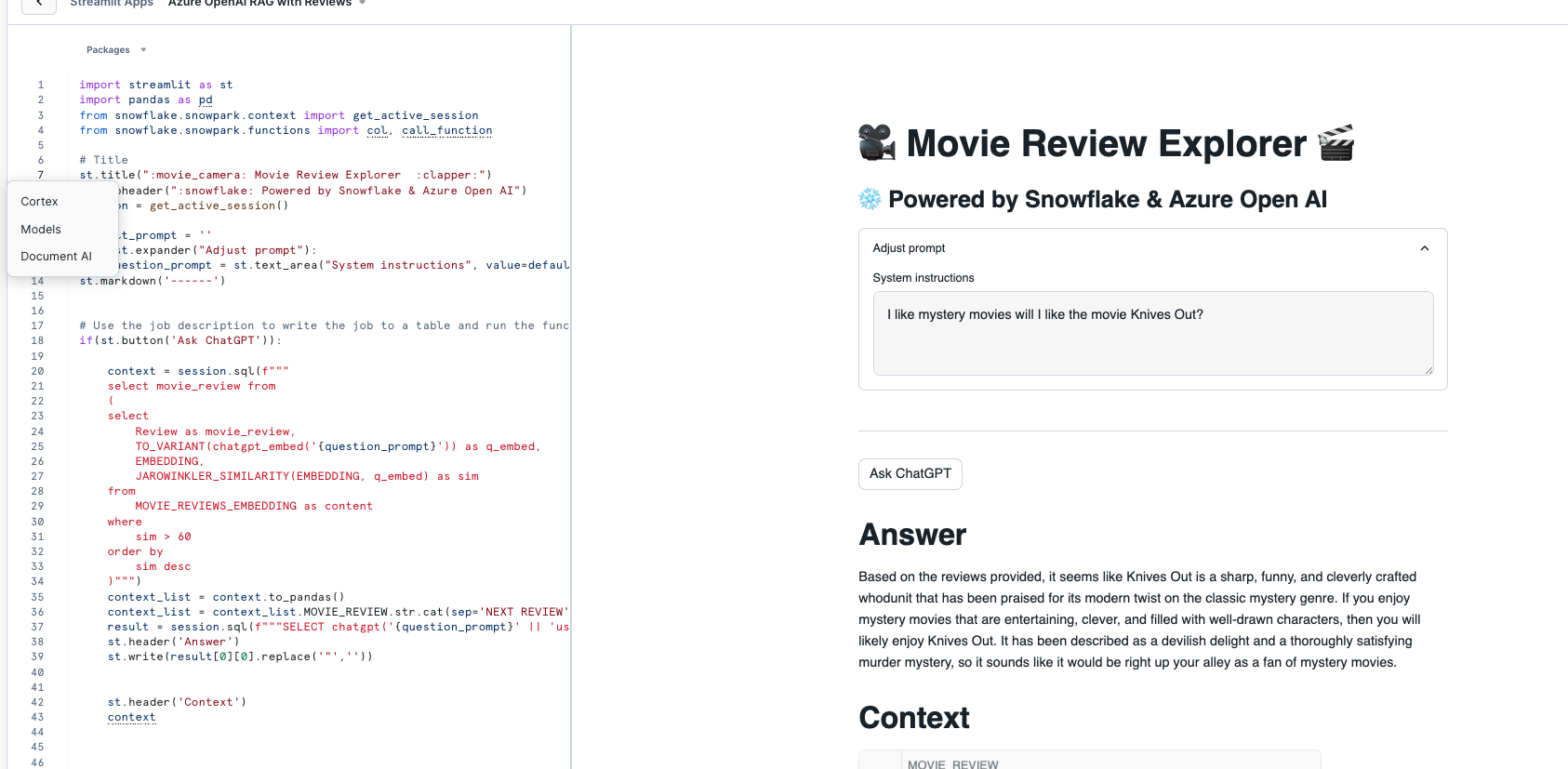Click the MOVIE_REVIEW column header
Screen dimensions: 1568x769
952,763
